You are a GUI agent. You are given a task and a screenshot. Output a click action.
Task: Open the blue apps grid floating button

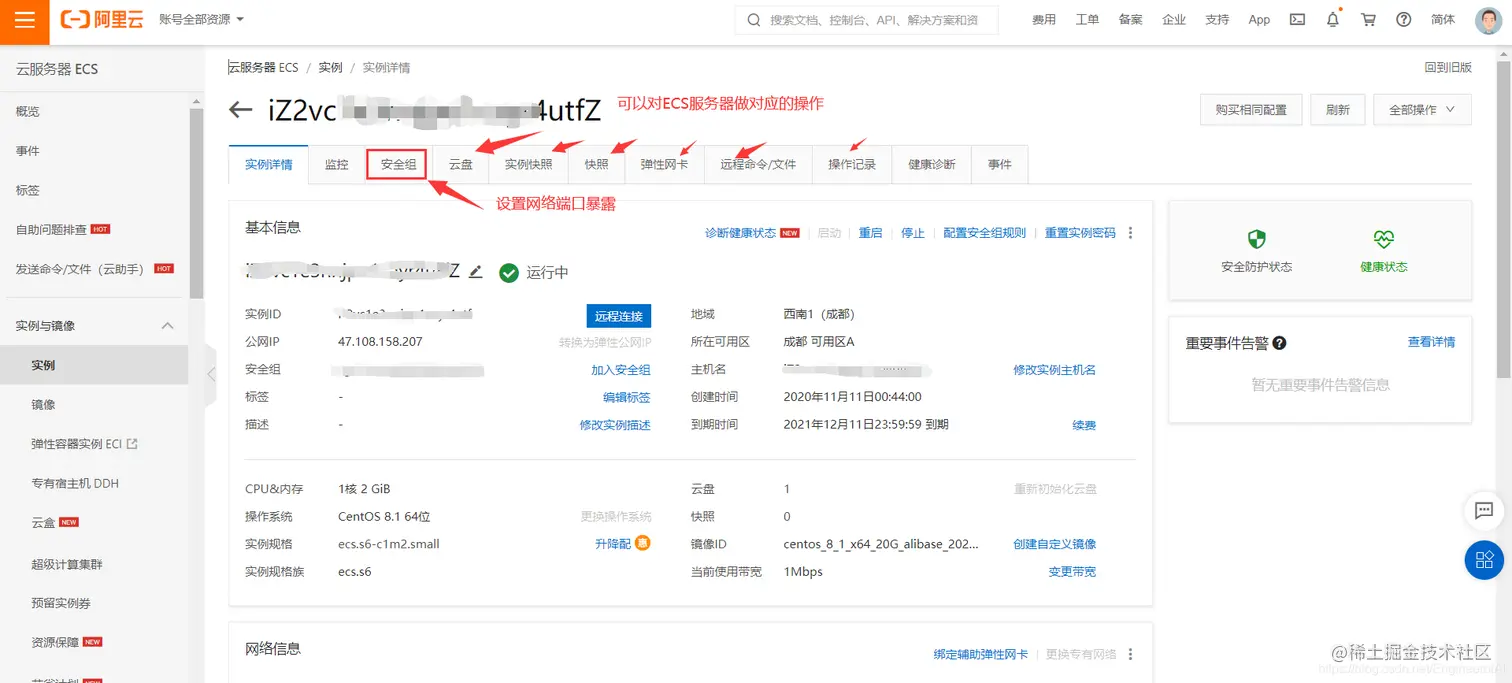[x=1484, y=559]
